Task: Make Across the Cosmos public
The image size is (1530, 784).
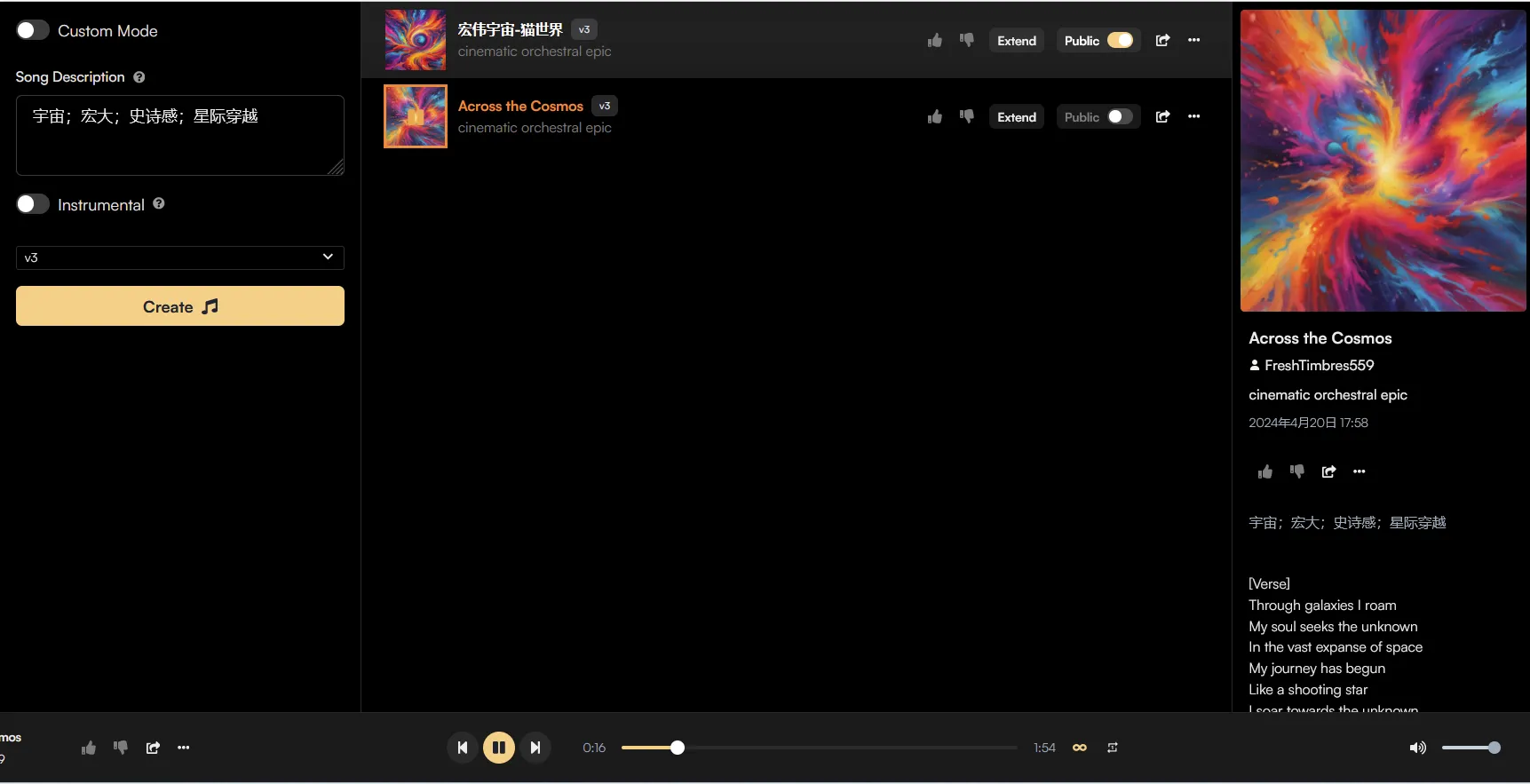Action: pos(1119,117)
